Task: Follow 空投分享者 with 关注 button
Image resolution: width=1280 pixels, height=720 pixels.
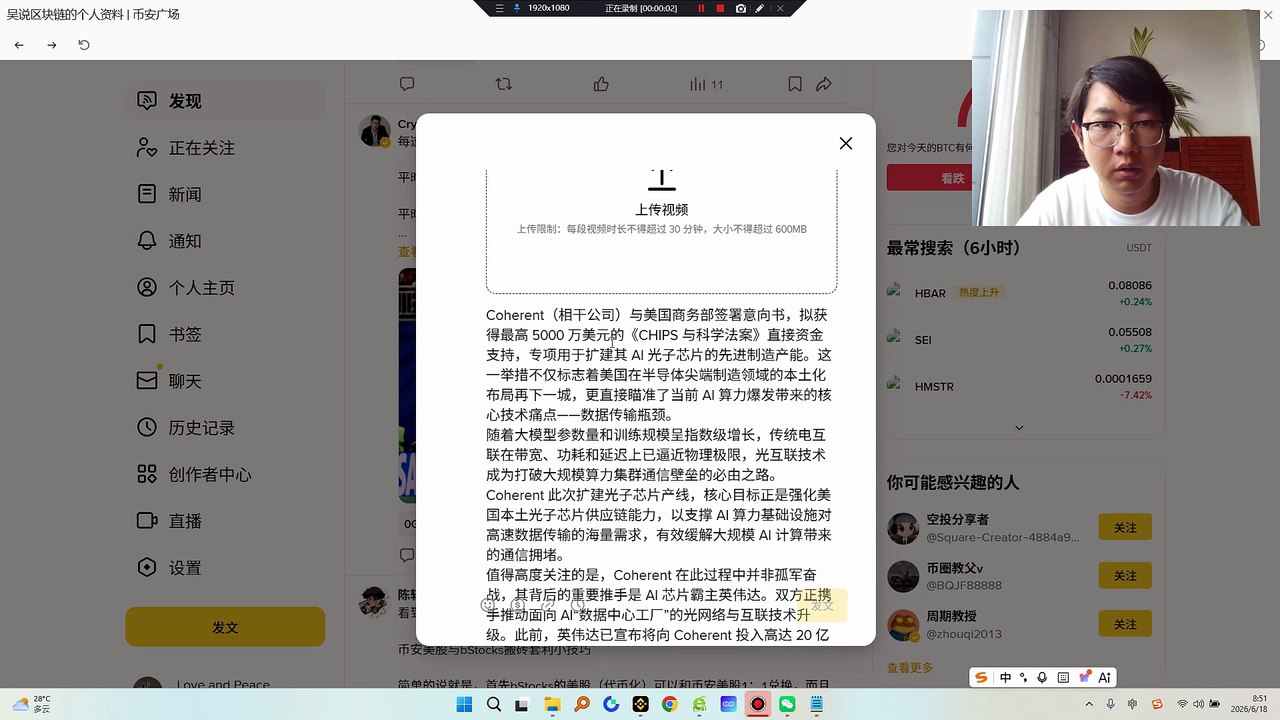Action: [1125, 527]
